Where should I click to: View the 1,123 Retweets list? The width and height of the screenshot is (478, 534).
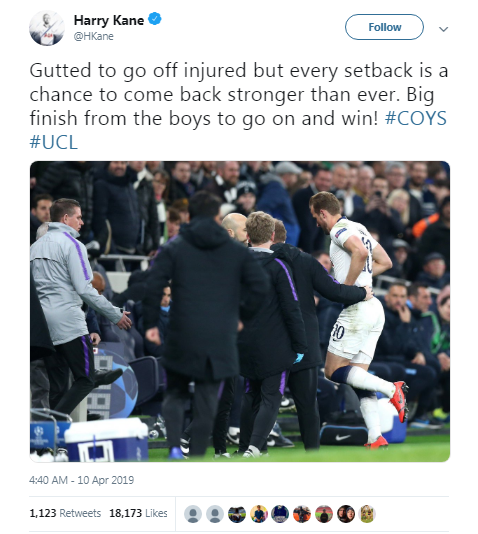click(x=65, y=513)
